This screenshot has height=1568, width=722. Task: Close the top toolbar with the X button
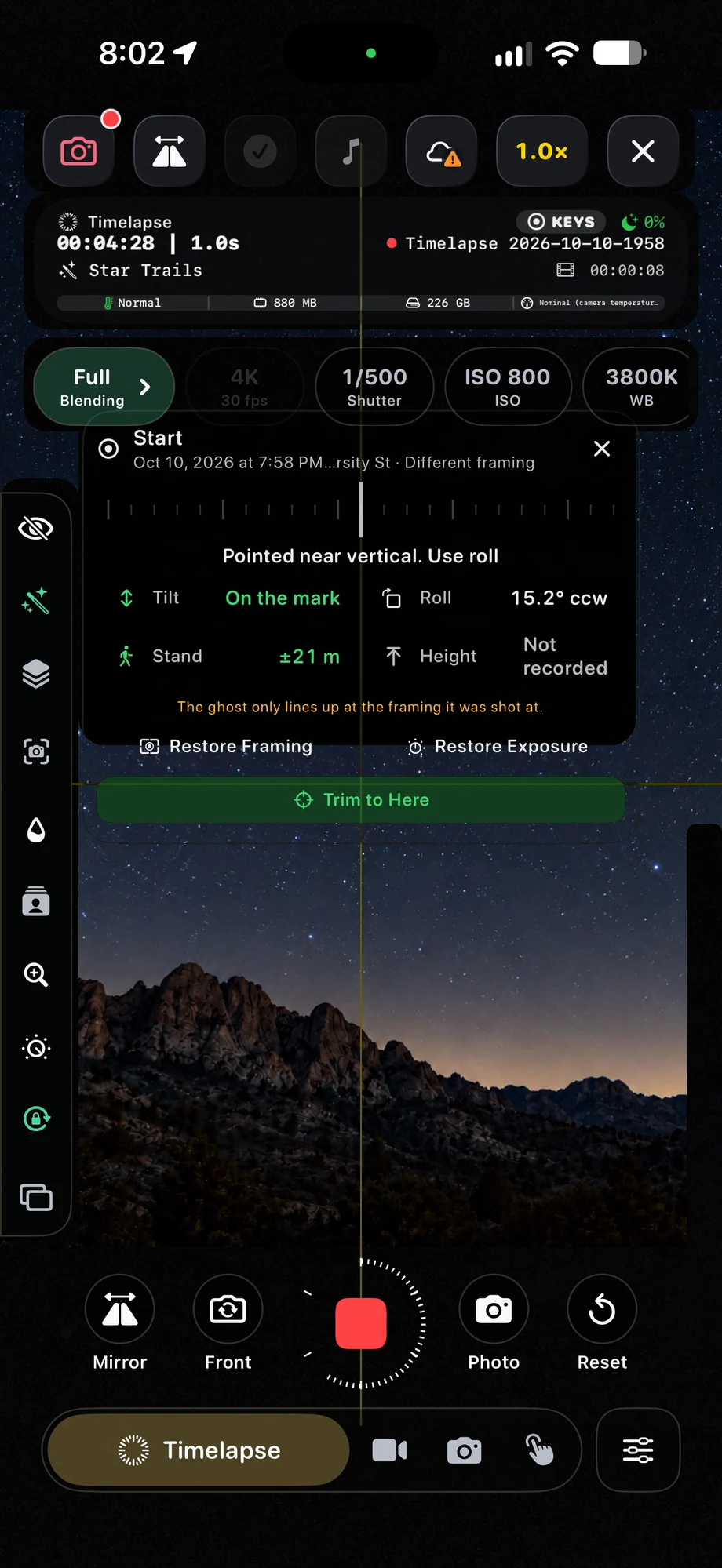[643, 151]
